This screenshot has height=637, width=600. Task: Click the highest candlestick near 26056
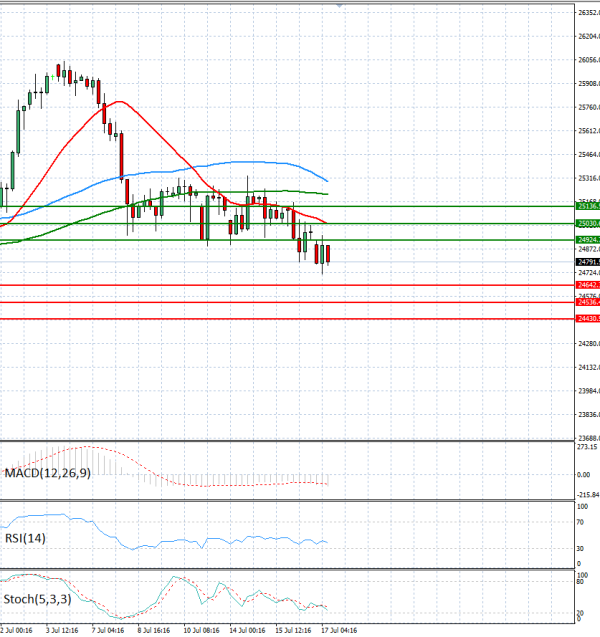(58, 70)
